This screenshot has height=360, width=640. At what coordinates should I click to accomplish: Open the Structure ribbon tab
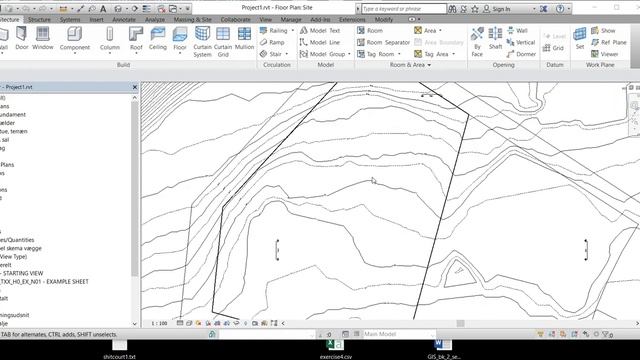click(39, 20)
